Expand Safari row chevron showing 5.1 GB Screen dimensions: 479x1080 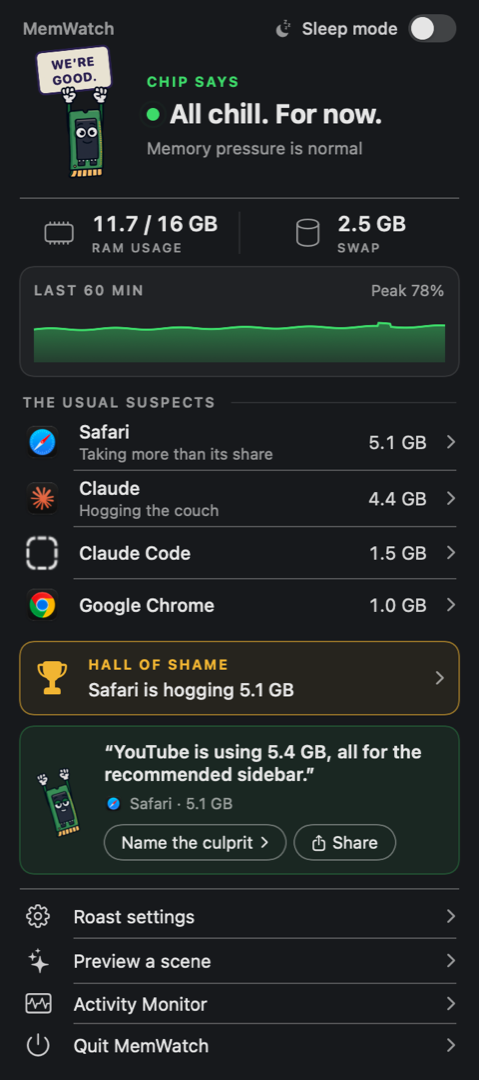pyautogui.click(x=451, y=442)
